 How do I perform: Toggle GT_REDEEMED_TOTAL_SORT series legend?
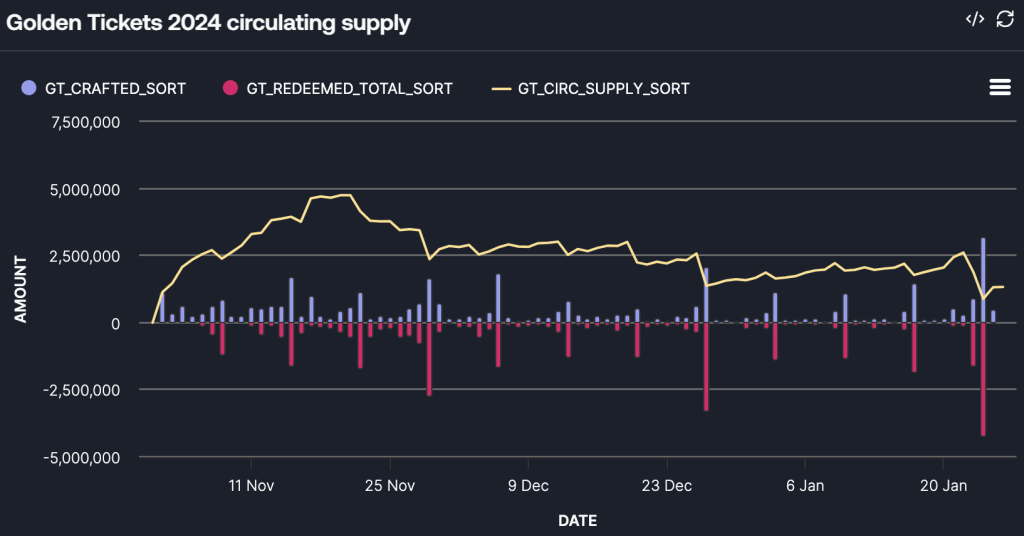349,88
